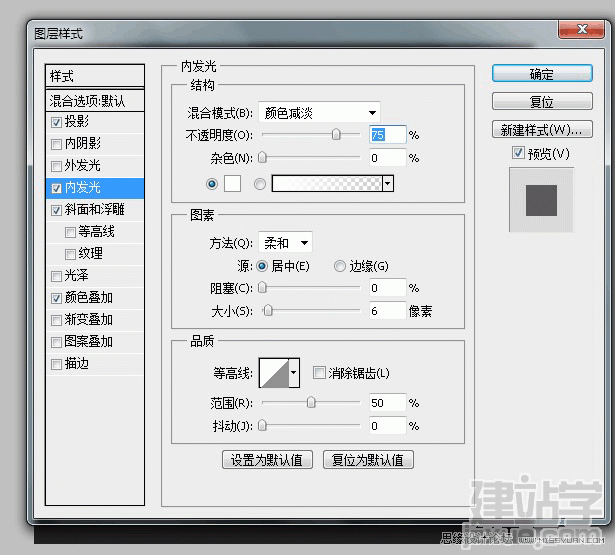Enable the 图案叠加 pattern overlay checkbox

coord(56,342)
